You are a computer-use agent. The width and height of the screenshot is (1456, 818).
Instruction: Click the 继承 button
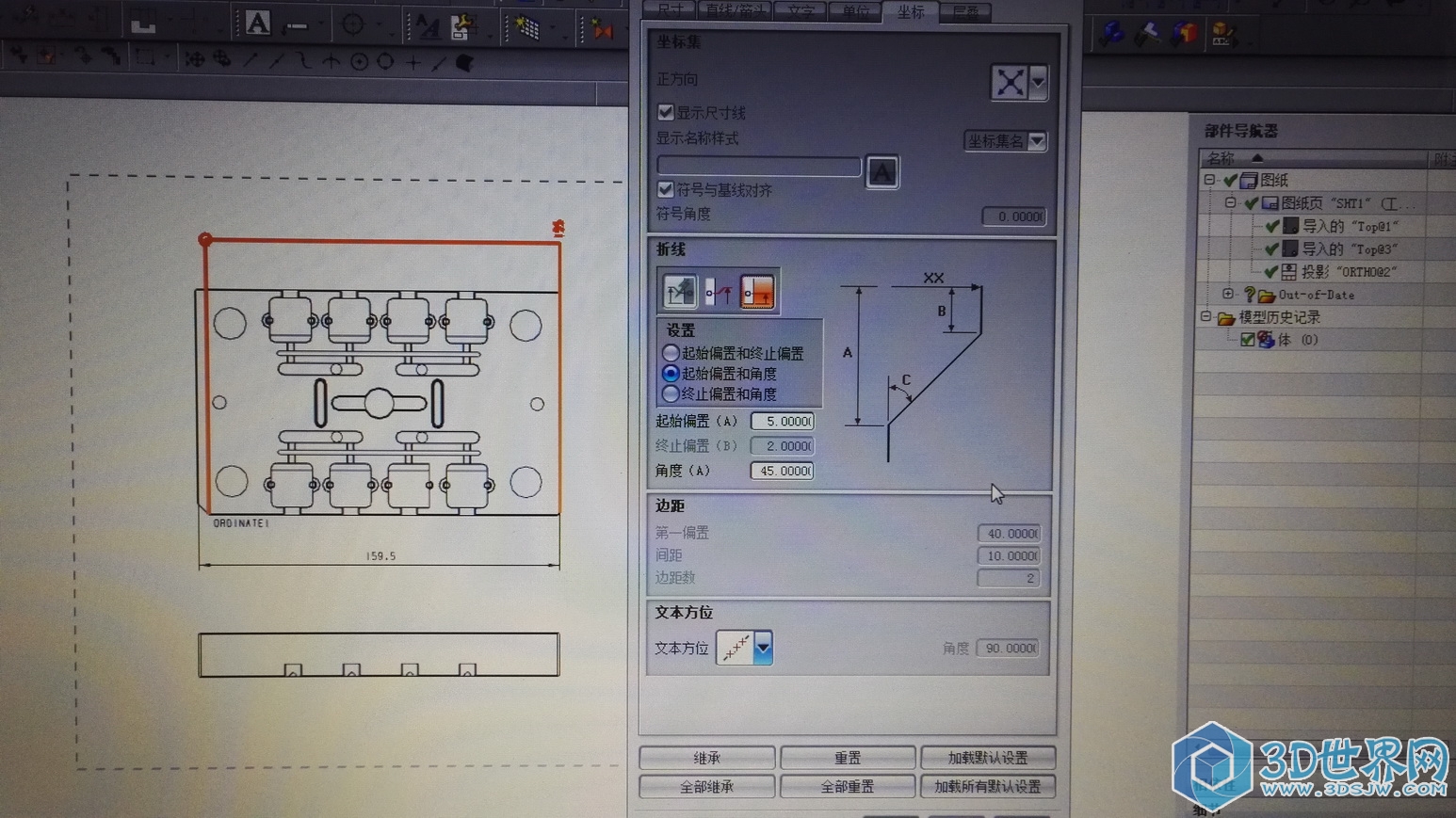706,758
